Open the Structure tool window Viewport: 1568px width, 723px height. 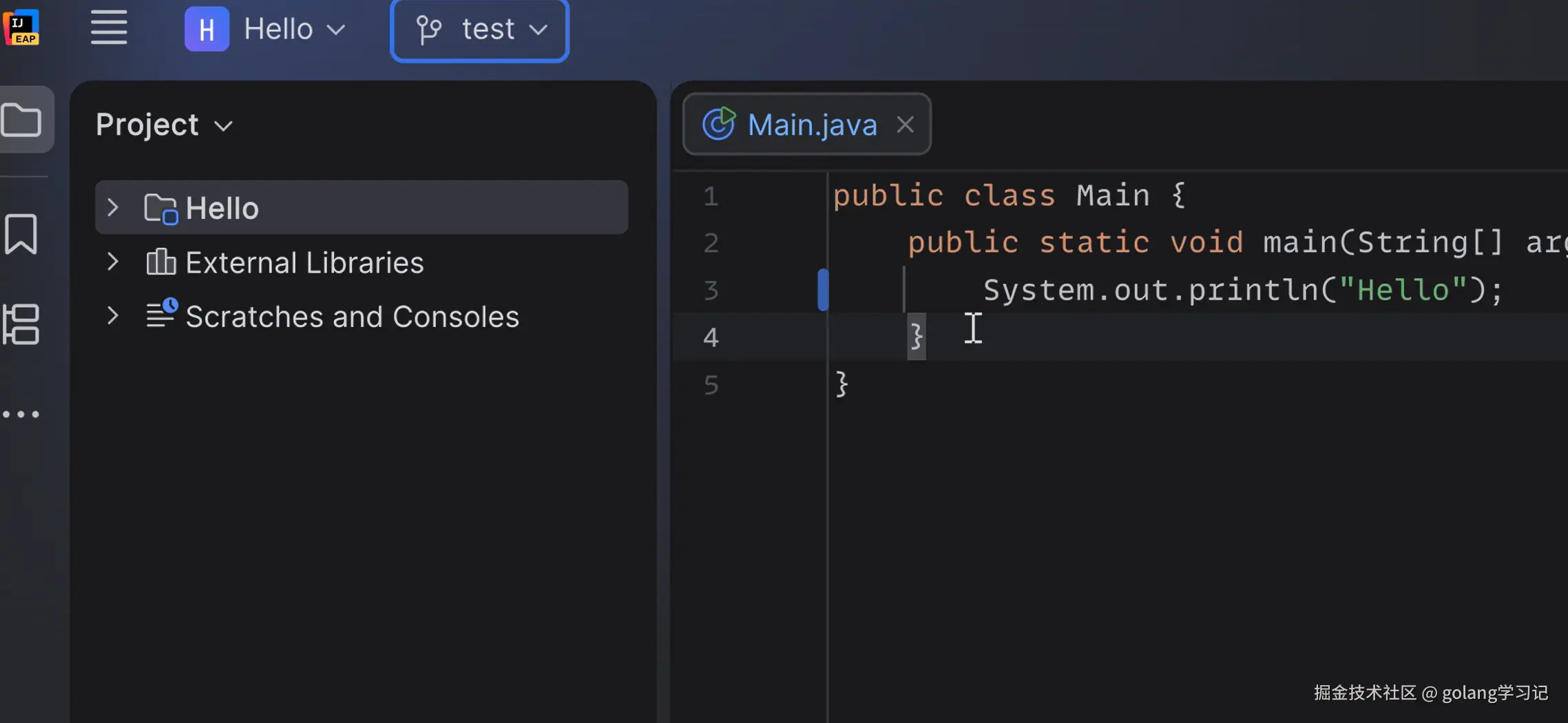21,324
